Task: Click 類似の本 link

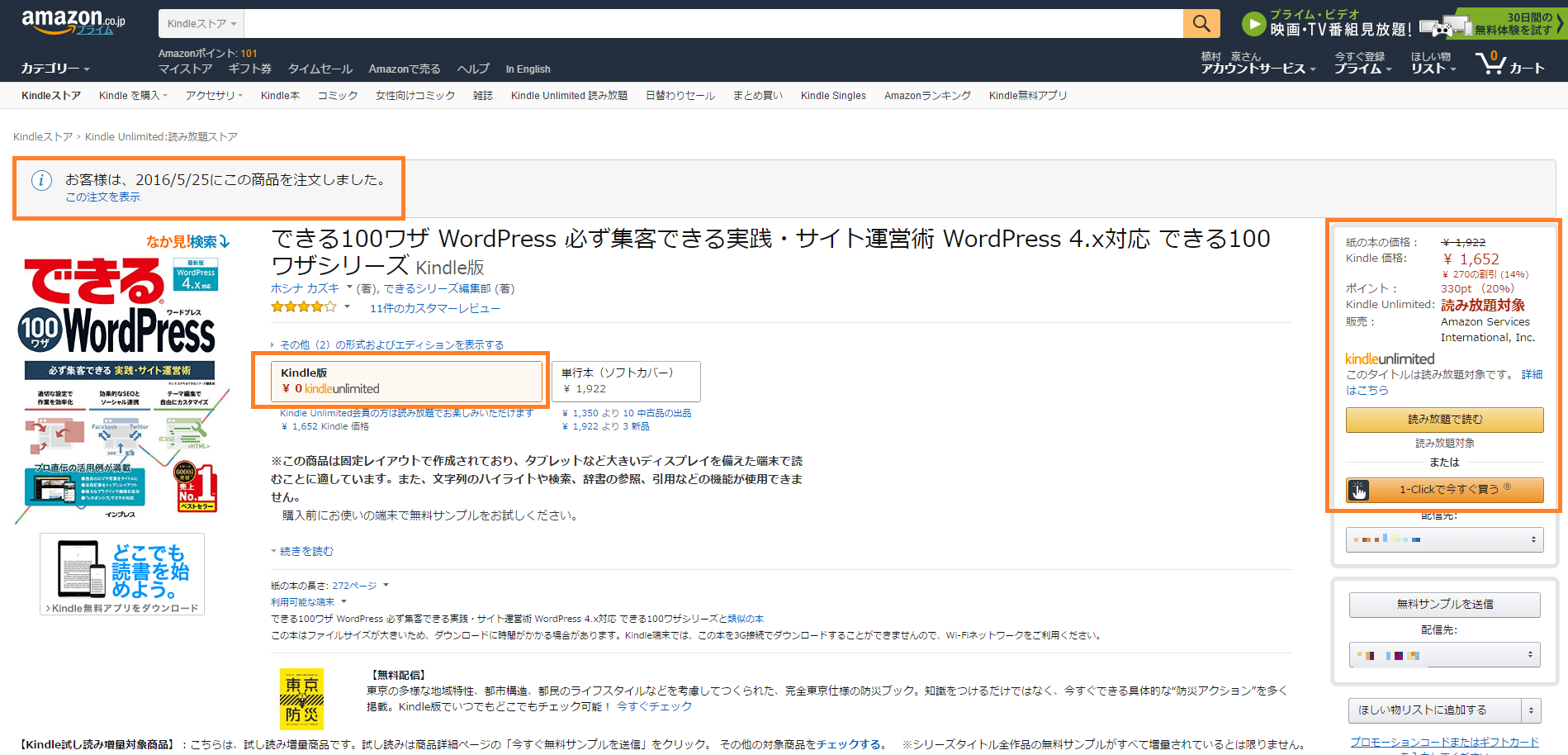Action: [746, 619]
